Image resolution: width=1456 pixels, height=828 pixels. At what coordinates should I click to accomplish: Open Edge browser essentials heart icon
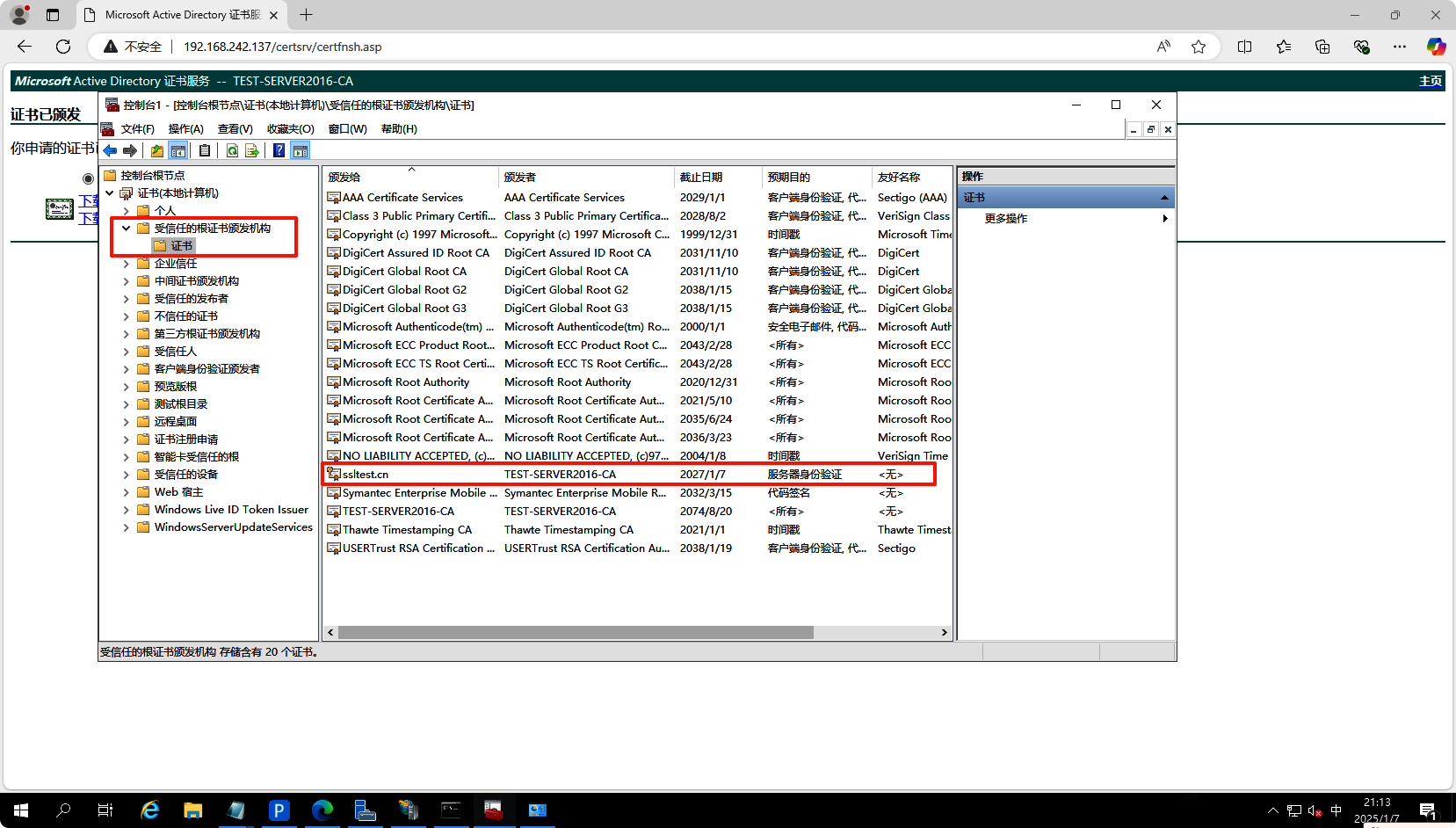point(1361,47)
